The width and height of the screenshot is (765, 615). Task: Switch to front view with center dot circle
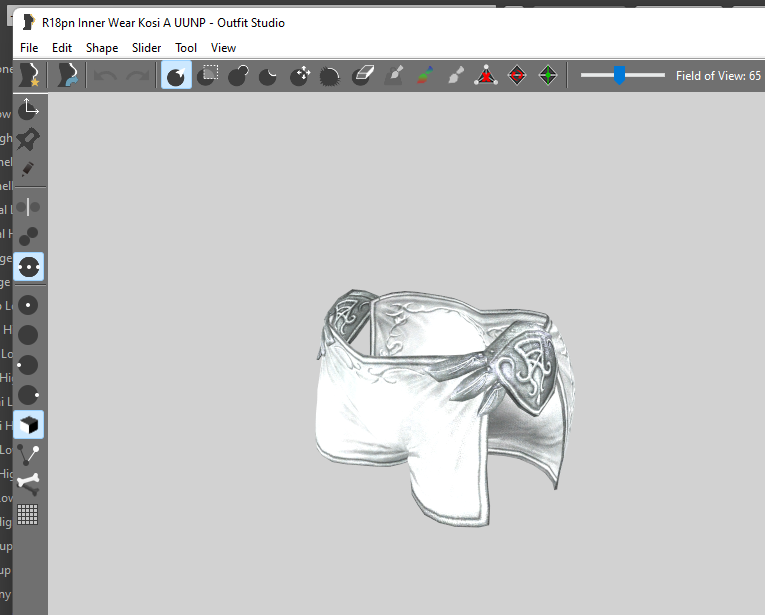pos(28,305)
